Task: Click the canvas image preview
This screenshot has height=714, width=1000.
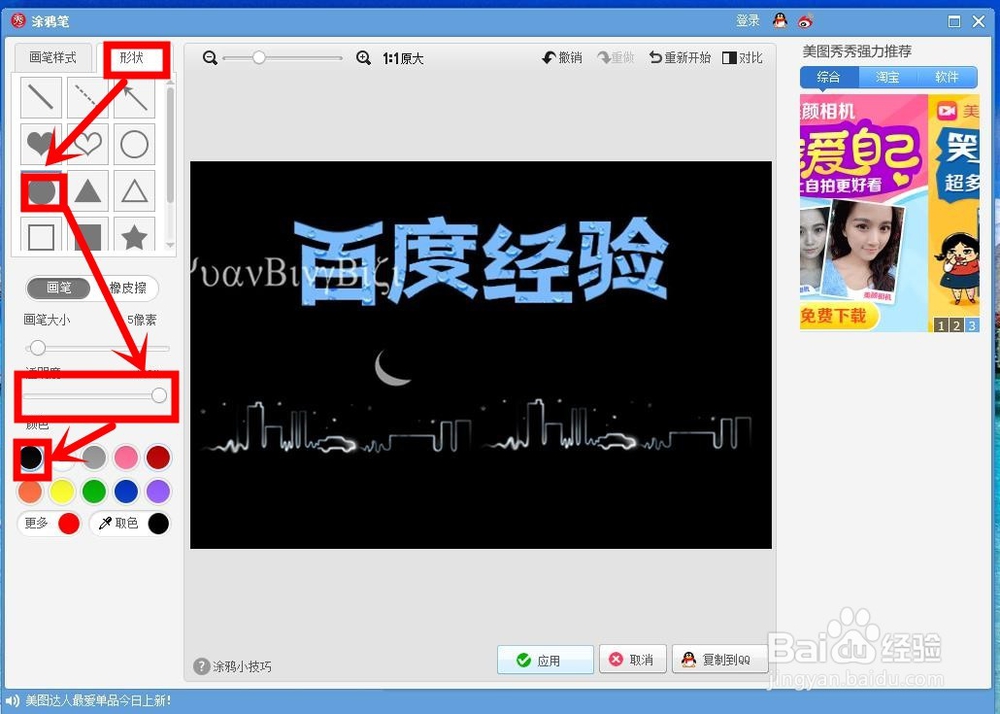Action: pyautogui.click(x=481, y=354)
